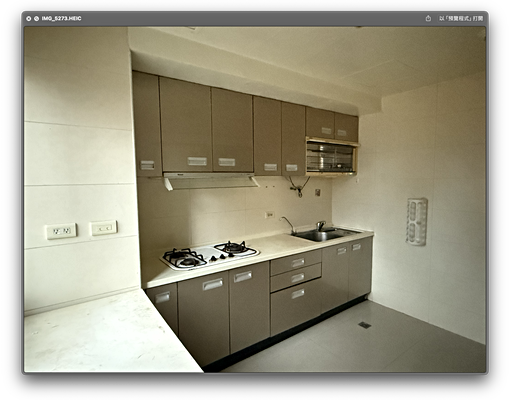Click the second wall outlet near the counter
Image resolution: width=510 pixels, height=400 pixels.
pos(103,228)
